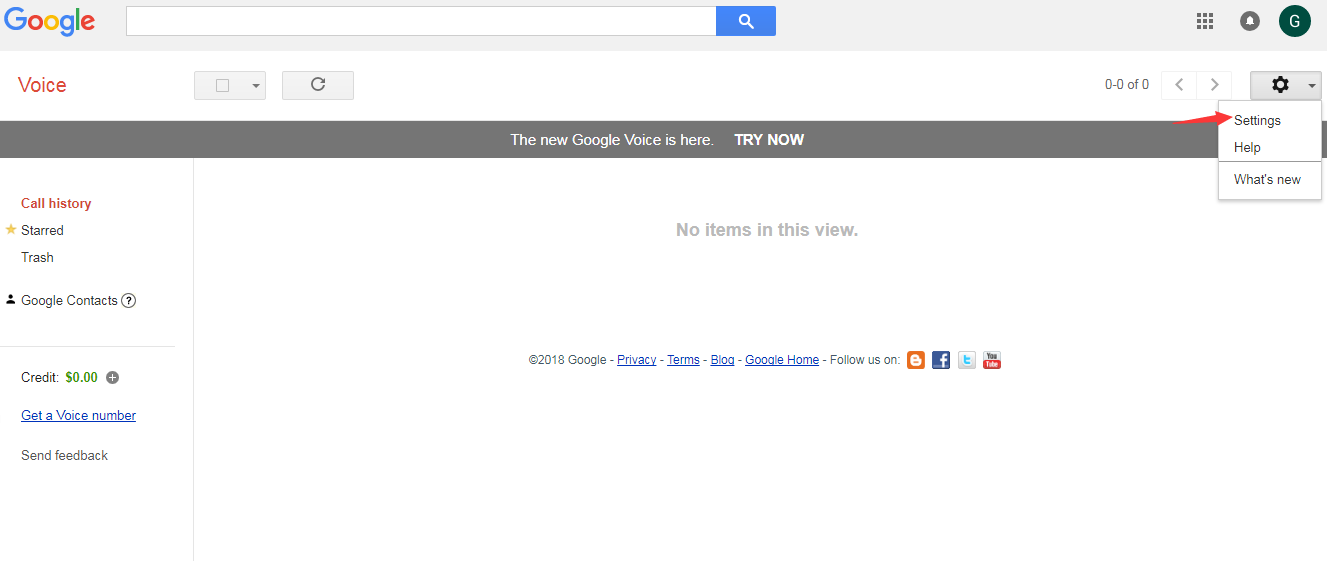The width and height of the screenshot is (1327, 561).
Task: Go to the next page arrow
Action: pyautogui.click(x=1215, y=85)
